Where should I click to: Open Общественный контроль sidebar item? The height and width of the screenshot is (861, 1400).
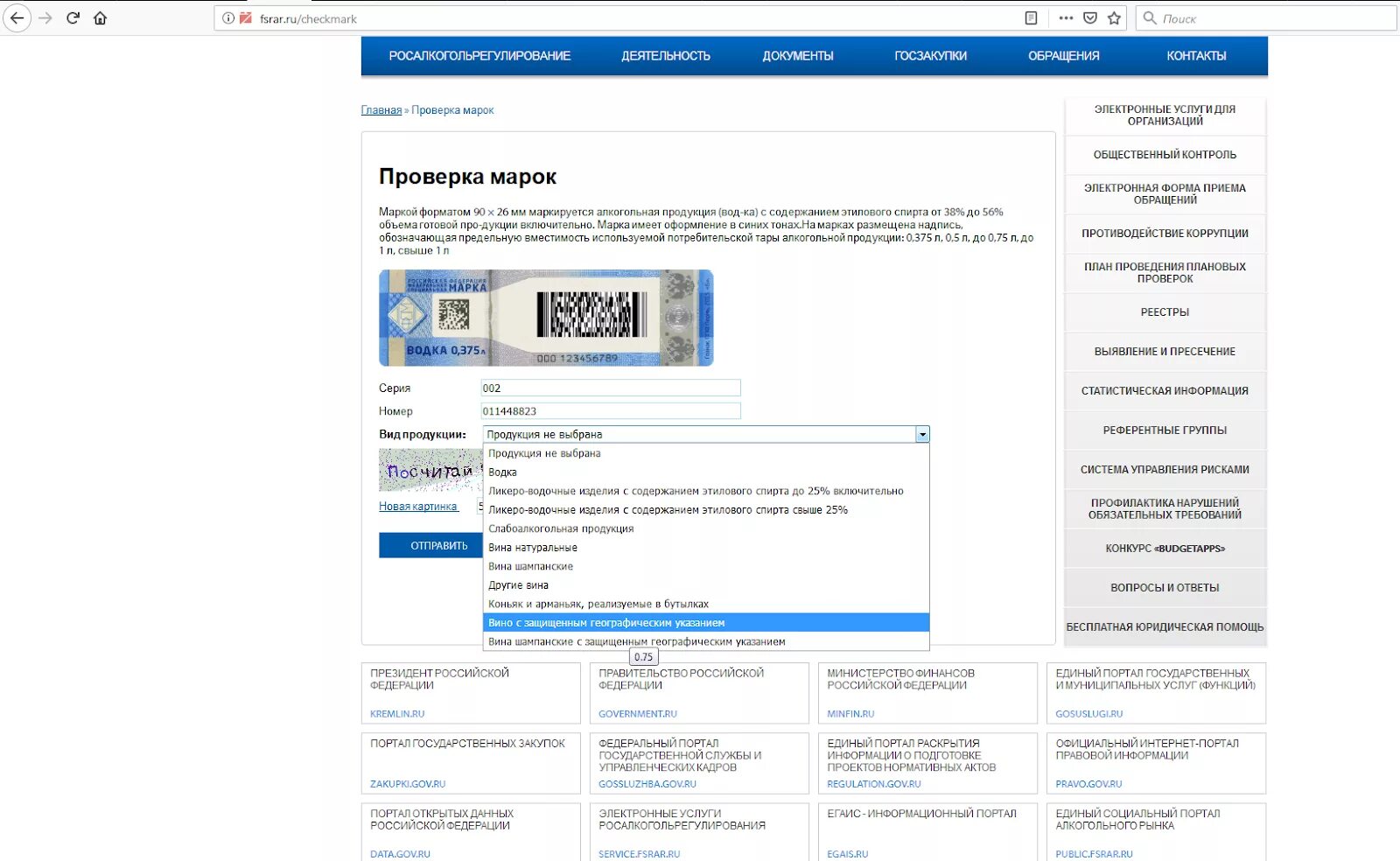click(x=1165, y=155)
